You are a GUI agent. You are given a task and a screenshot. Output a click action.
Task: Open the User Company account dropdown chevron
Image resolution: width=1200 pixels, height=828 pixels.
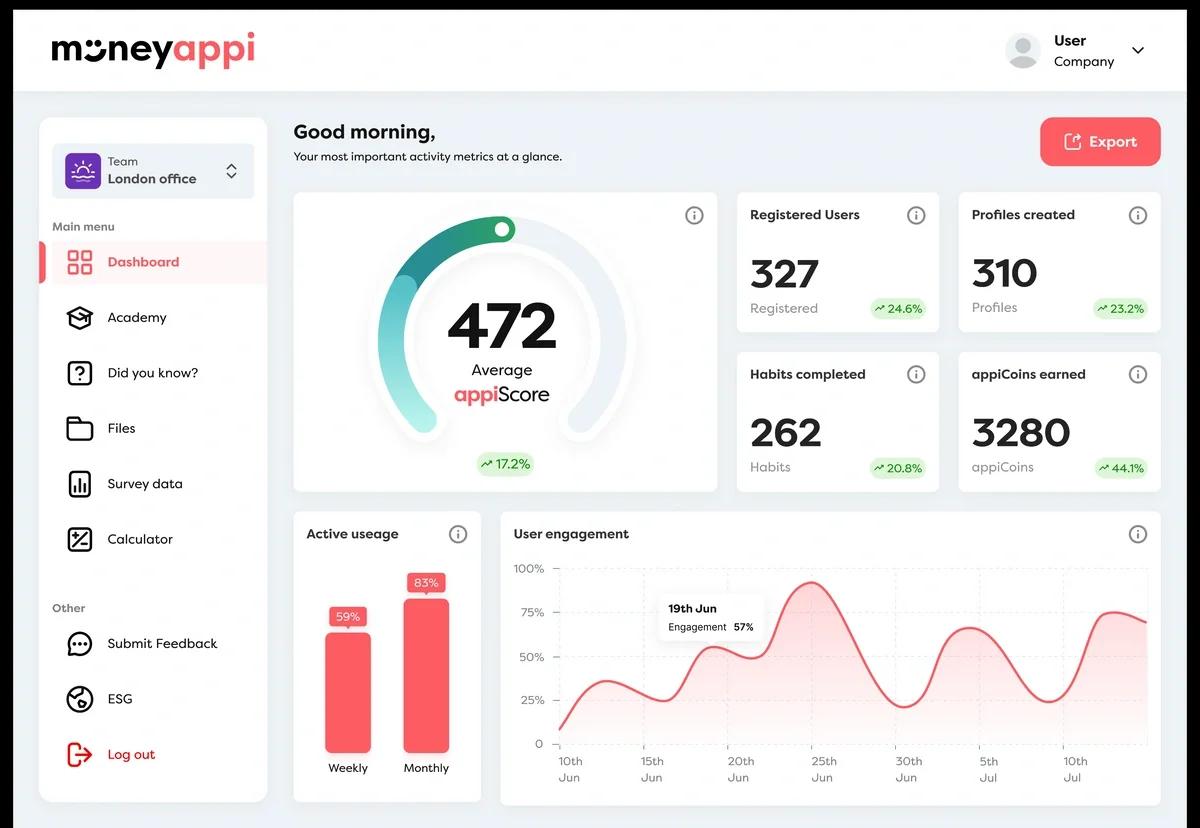pyautogui.click(x=1137, y=51)
